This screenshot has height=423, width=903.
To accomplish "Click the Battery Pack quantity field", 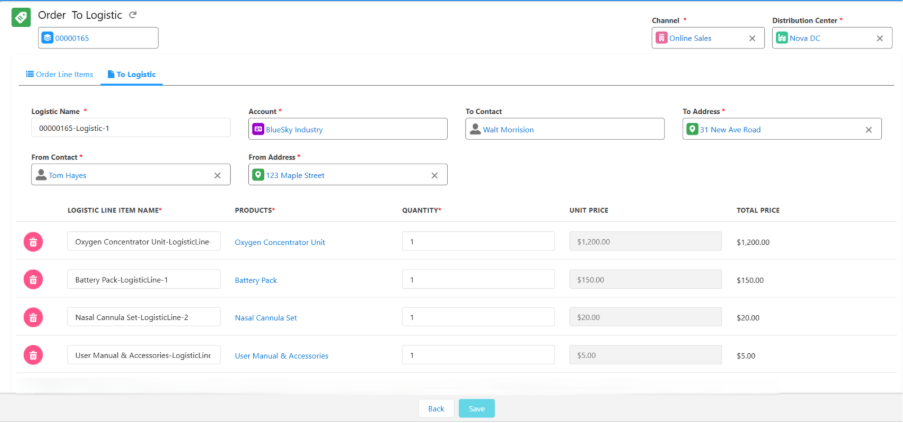I will point(478,280).
